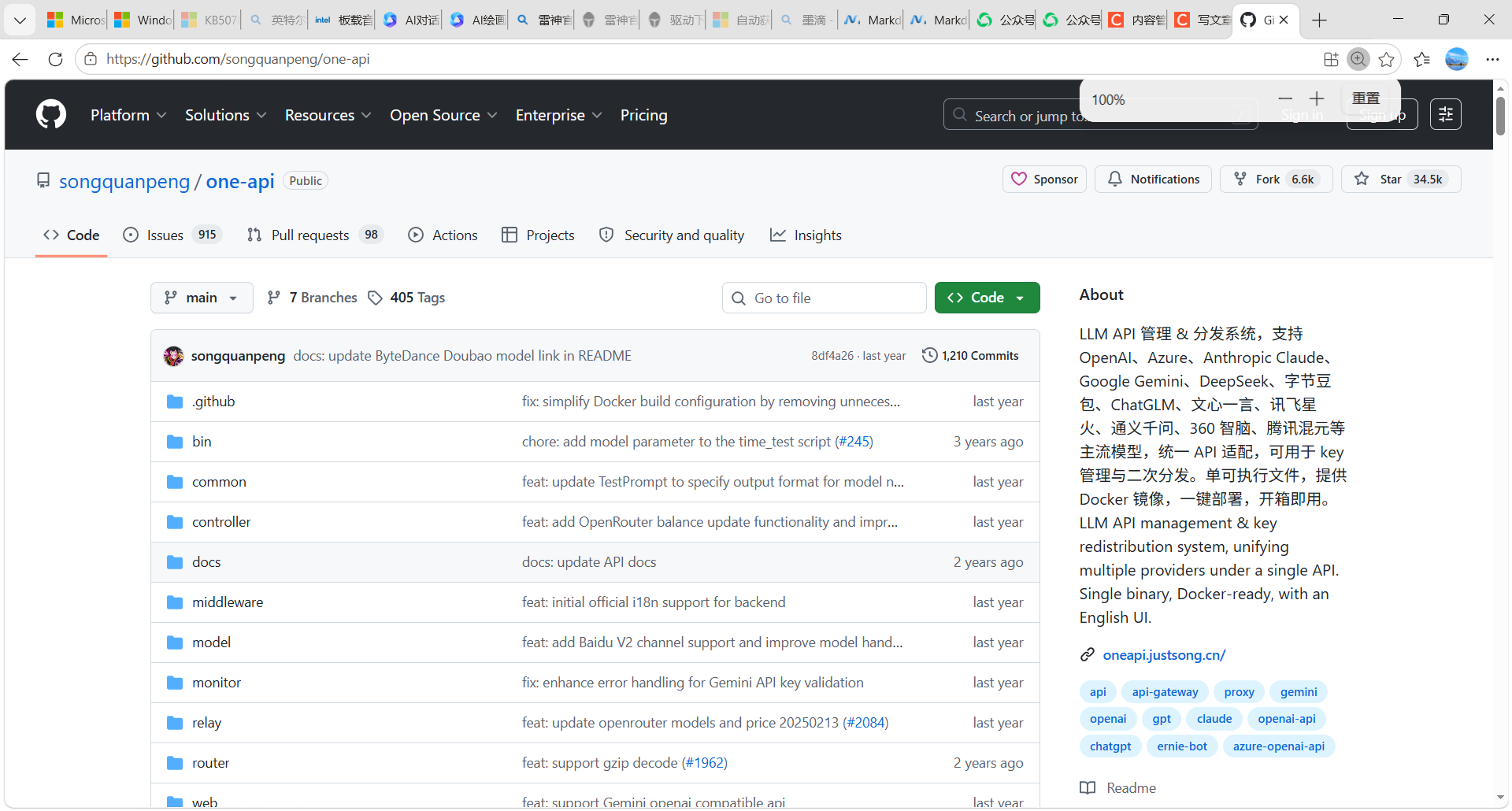Open the GitHub home logo
The width and height of the screenshot is (1512, 811).
(x=51, y=115)
